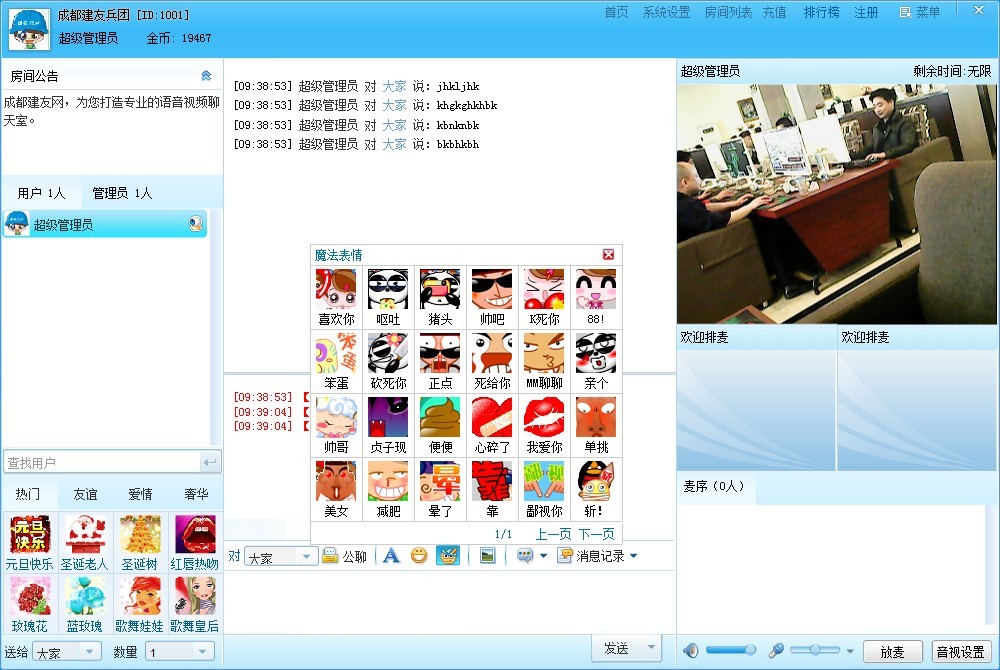Viewport: 1000px width, 670px height.
Task: Go to 首页 in top menu
Action: 616,12
